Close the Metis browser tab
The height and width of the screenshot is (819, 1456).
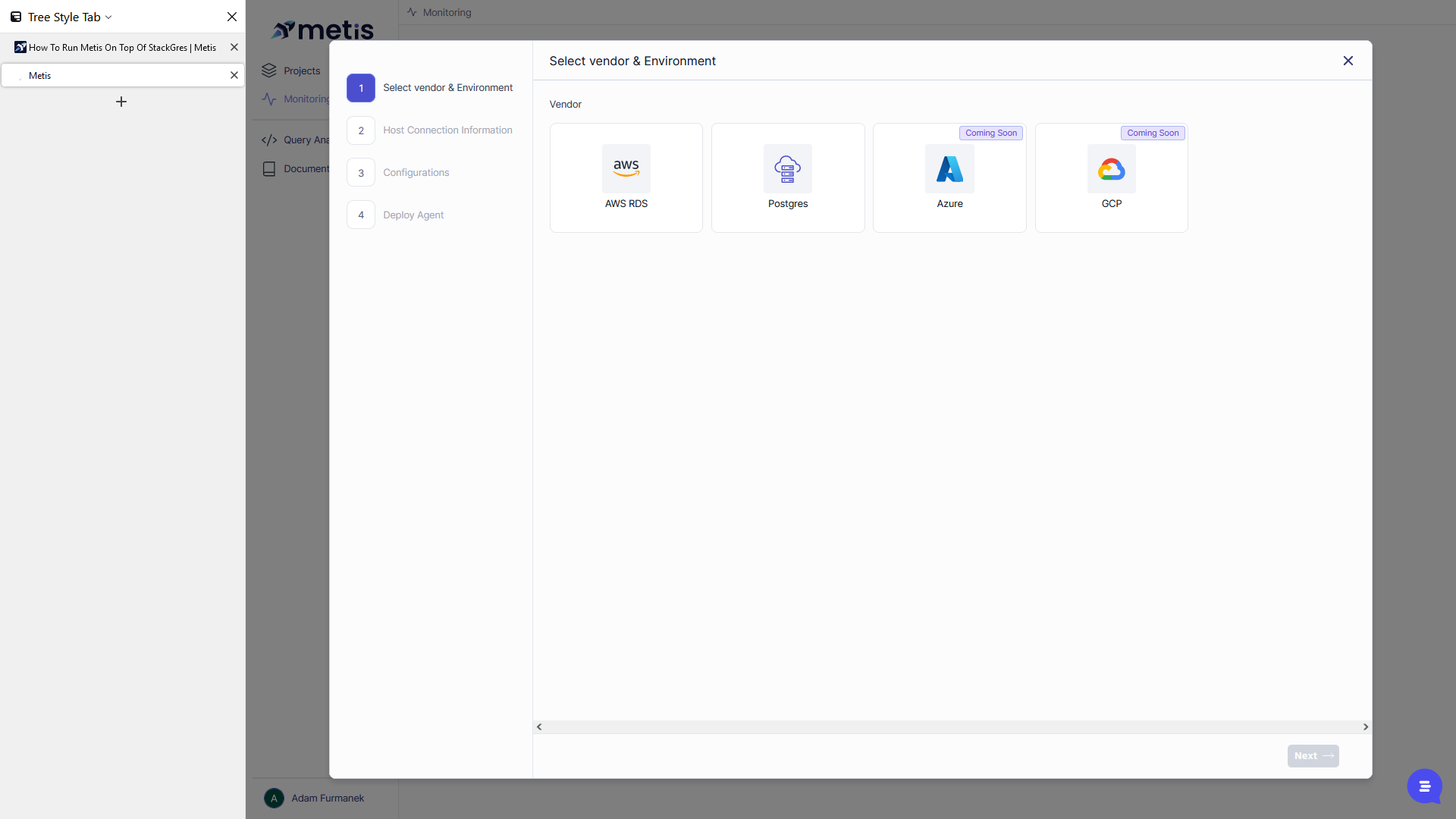[x=234, y=75]
